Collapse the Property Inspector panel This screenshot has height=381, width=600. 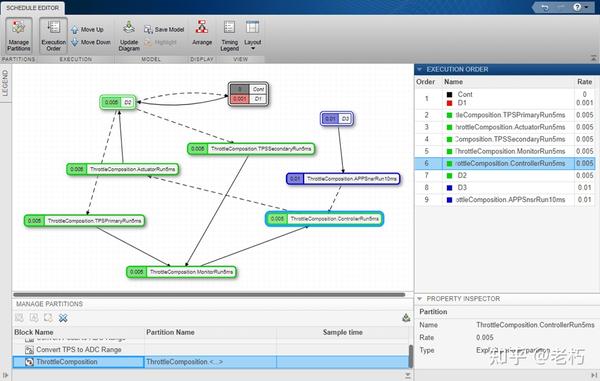tap(419, 298)
